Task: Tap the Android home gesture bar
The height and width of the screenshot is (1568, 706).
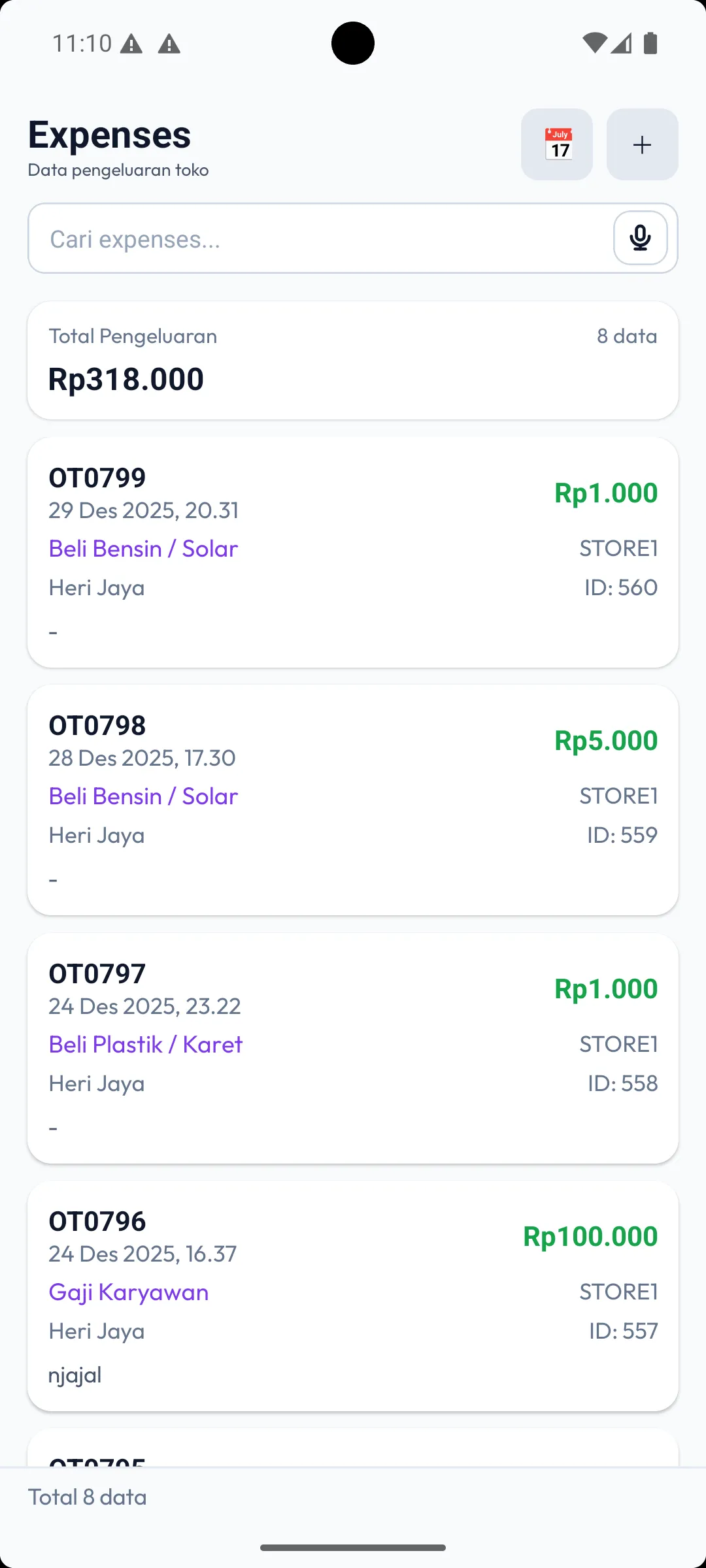Action: pyautogui.click(x=353, y=1547)
